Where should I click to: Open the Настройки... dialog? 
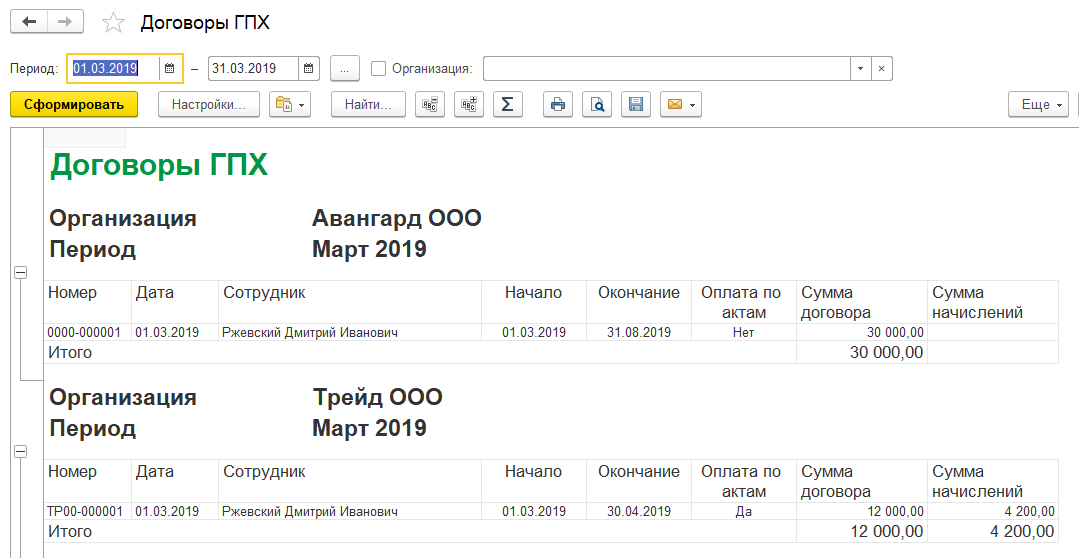208,104
